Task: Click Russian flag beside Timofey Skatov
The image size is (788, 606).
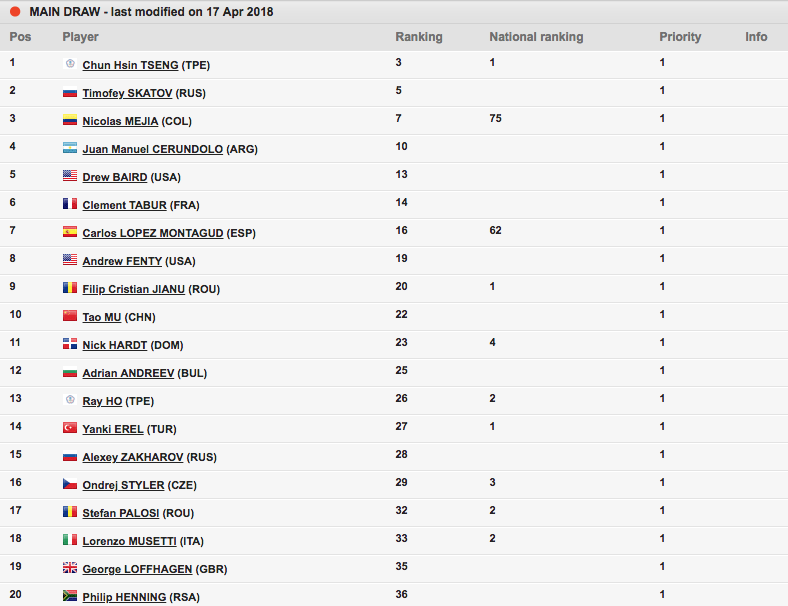Action: (x=70, y=92)
